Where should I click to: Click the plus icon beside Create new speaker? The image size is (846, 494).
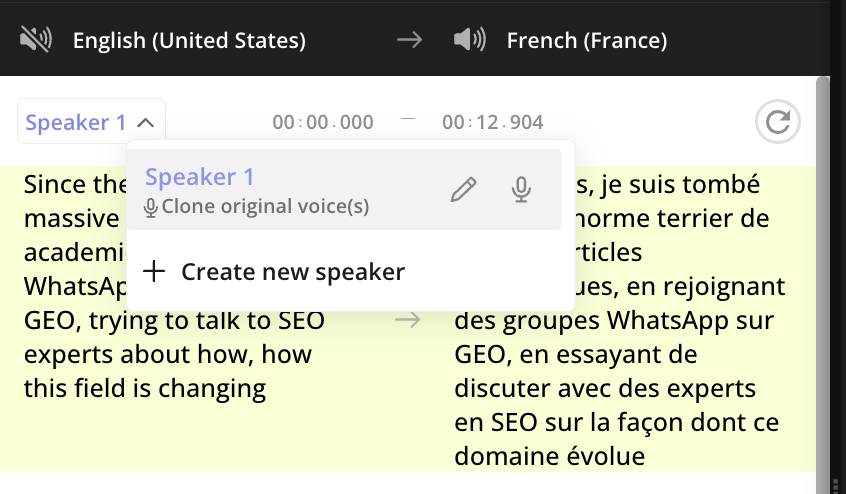[154, 271]
